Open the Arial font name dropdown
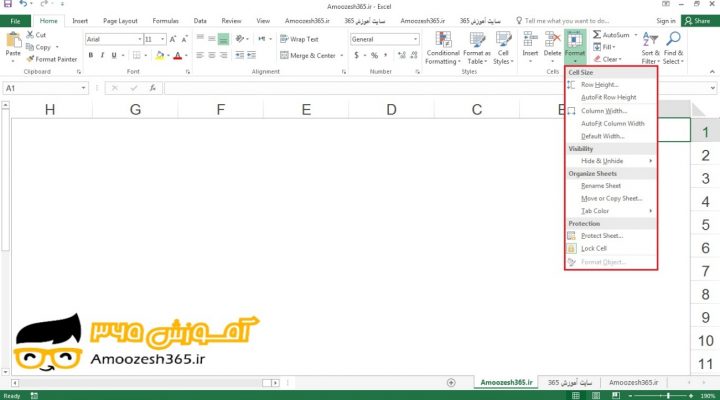Viewport: 720px width, 400px height. pyautogui.click(x=140, y=39)
